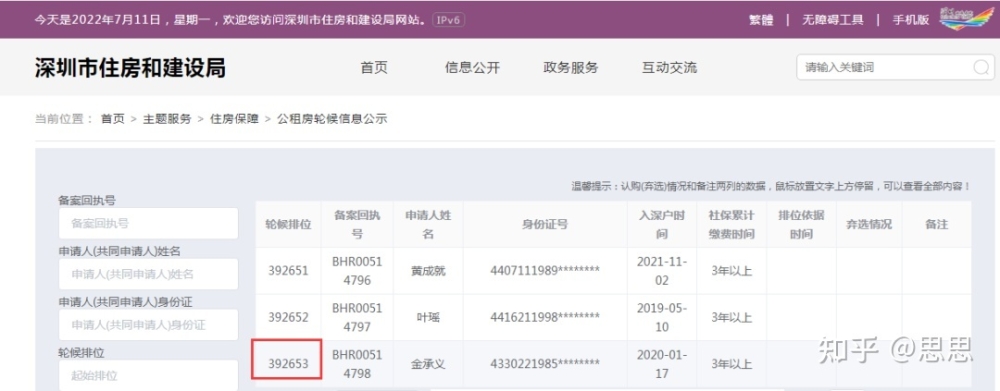
Task: Click 3年以上 in 黄成就's row
Action: [x=732, y=271]
